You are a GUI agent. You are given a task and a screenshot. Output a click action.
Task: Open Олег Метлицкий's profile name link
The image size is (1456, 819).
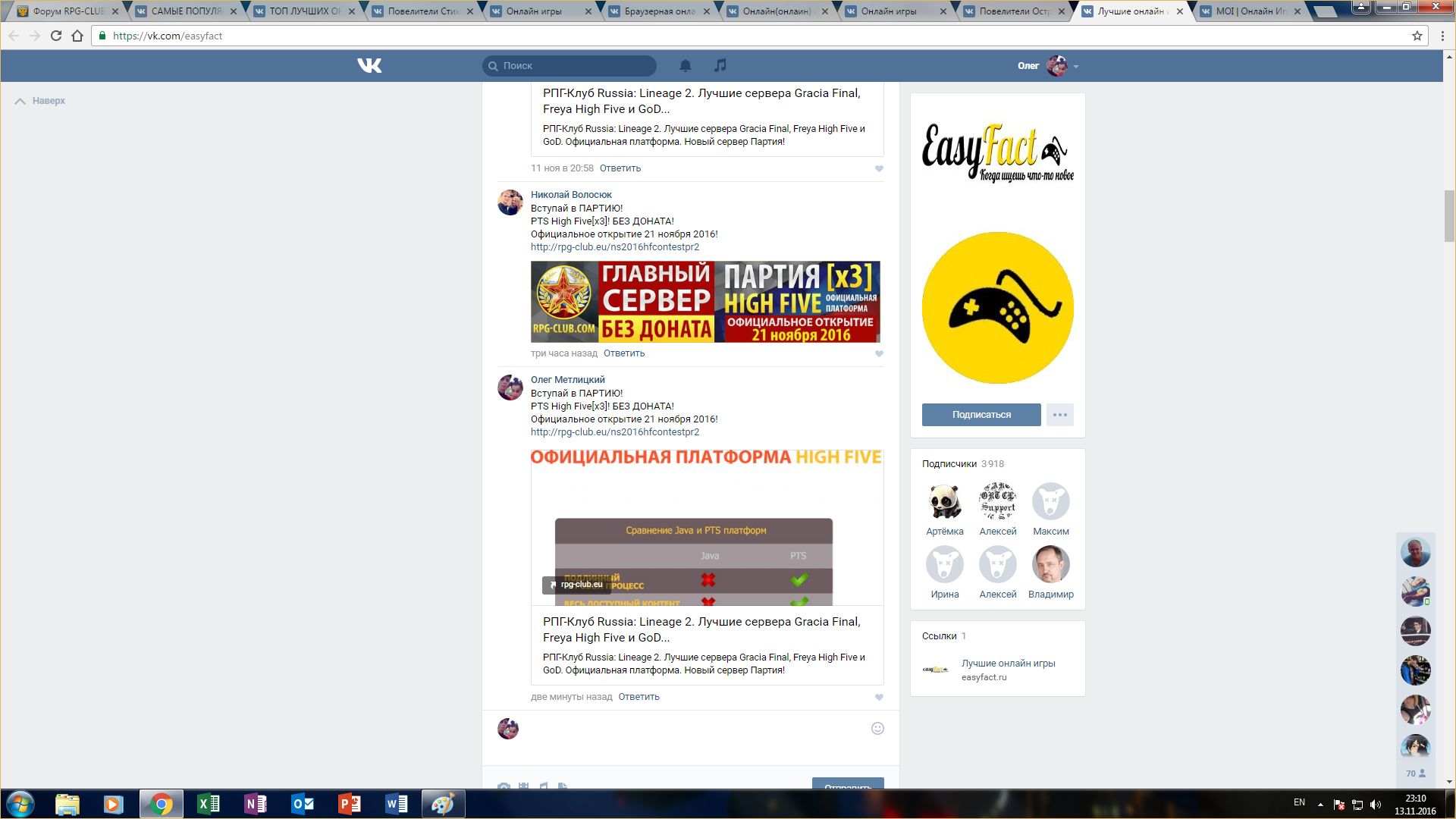[568, 380]
